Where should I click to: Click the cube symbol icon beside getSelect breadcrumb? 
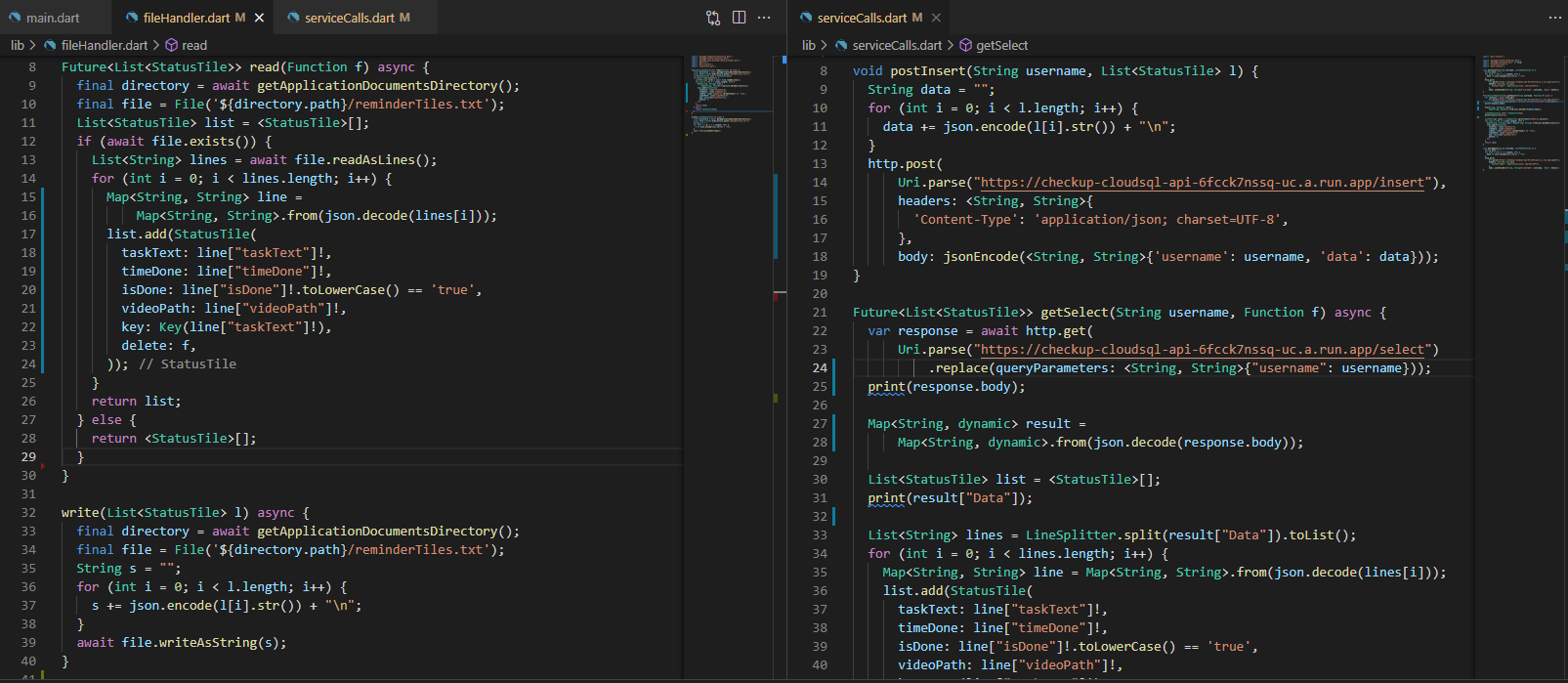[965, 45]
